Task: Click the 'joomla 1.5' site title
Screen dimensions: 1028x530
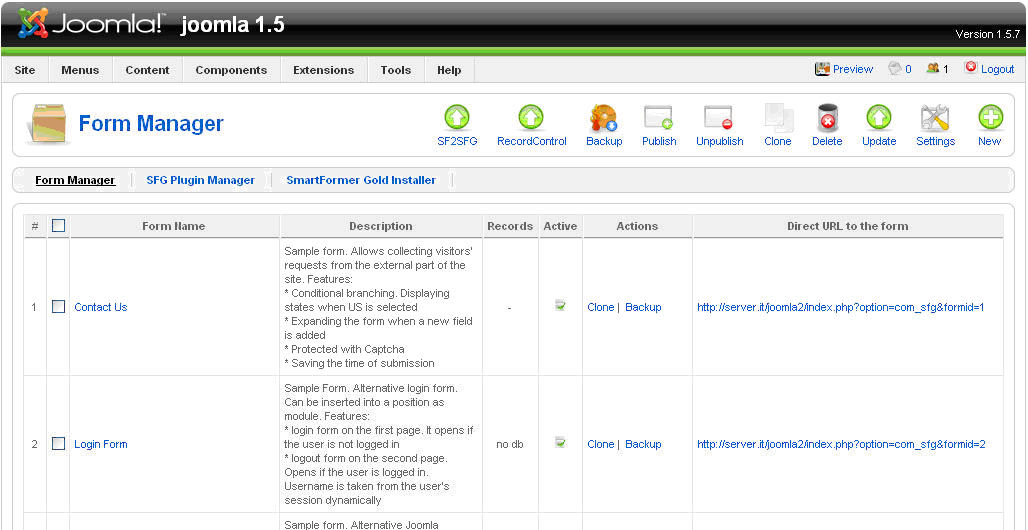Action: [233, 25]
